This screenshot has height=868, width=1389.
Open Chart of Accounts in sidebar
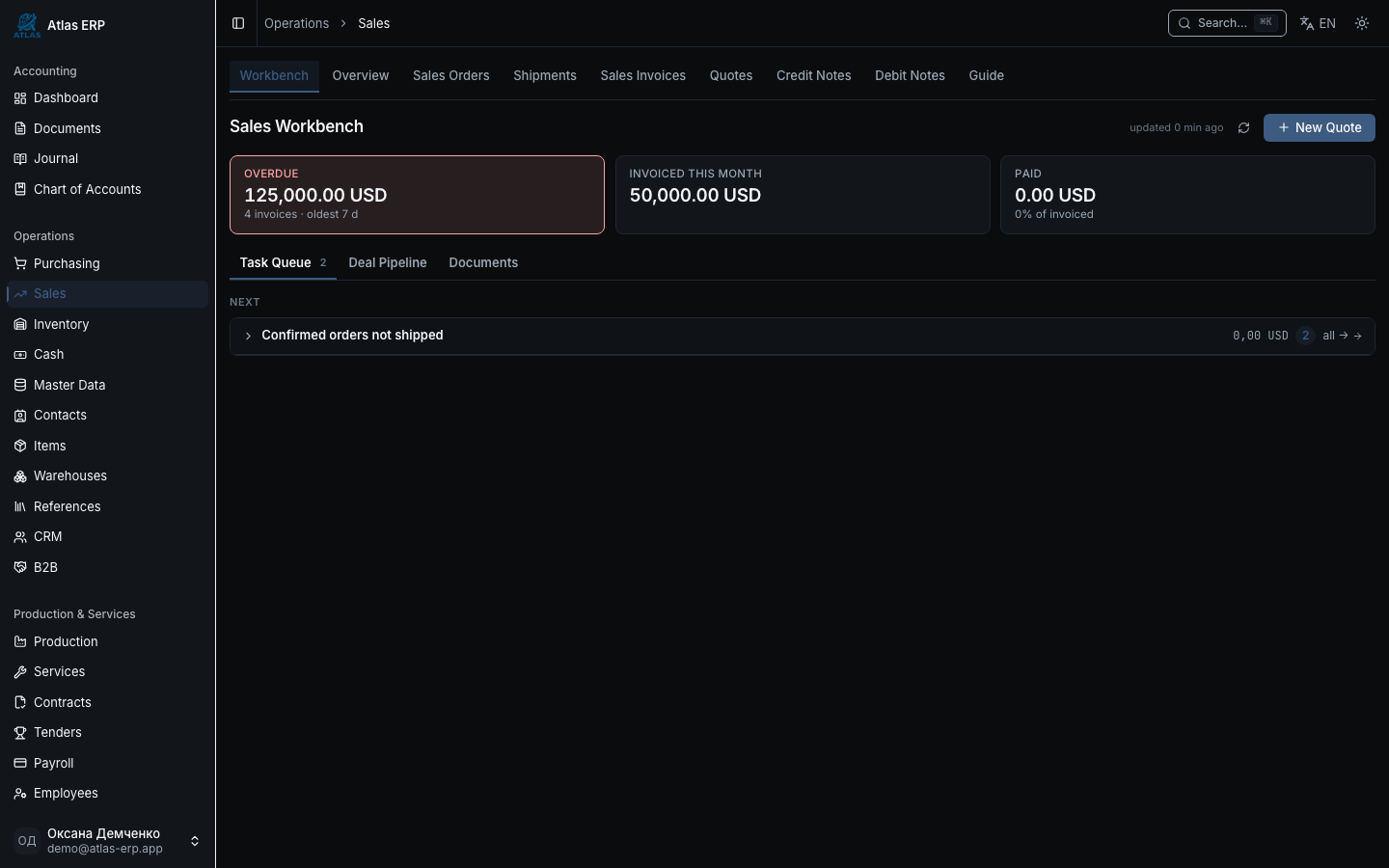tap(105, 190)
